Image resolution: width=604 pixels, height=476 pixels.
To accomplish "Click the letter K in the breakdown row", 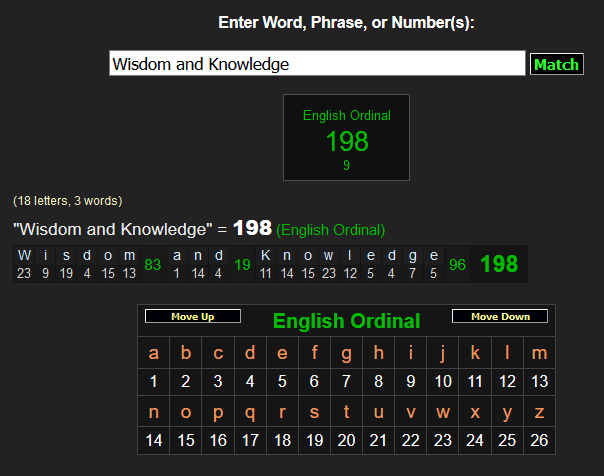I will point(265,255).
